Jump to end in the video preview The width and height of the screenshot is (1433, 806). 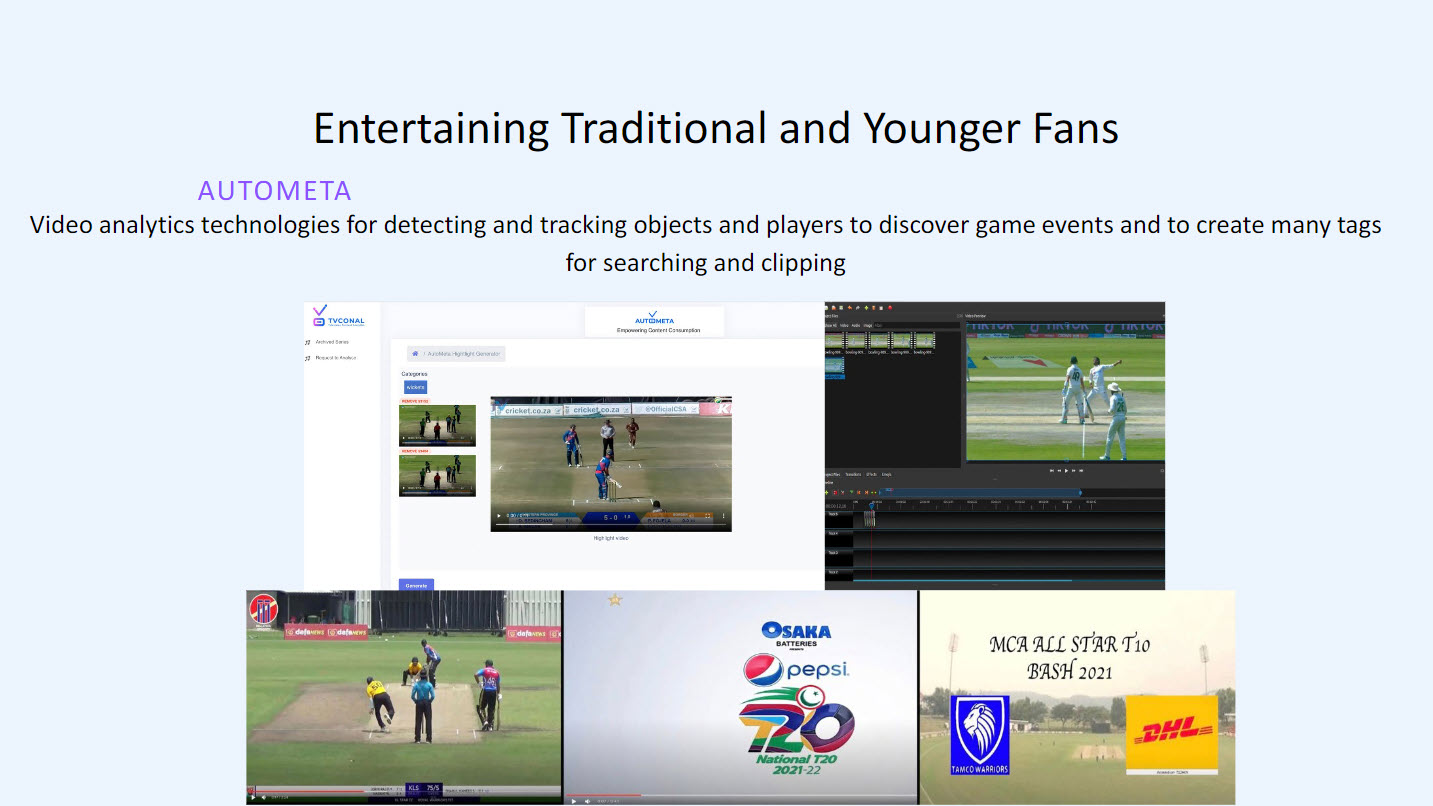(1083, 470)
